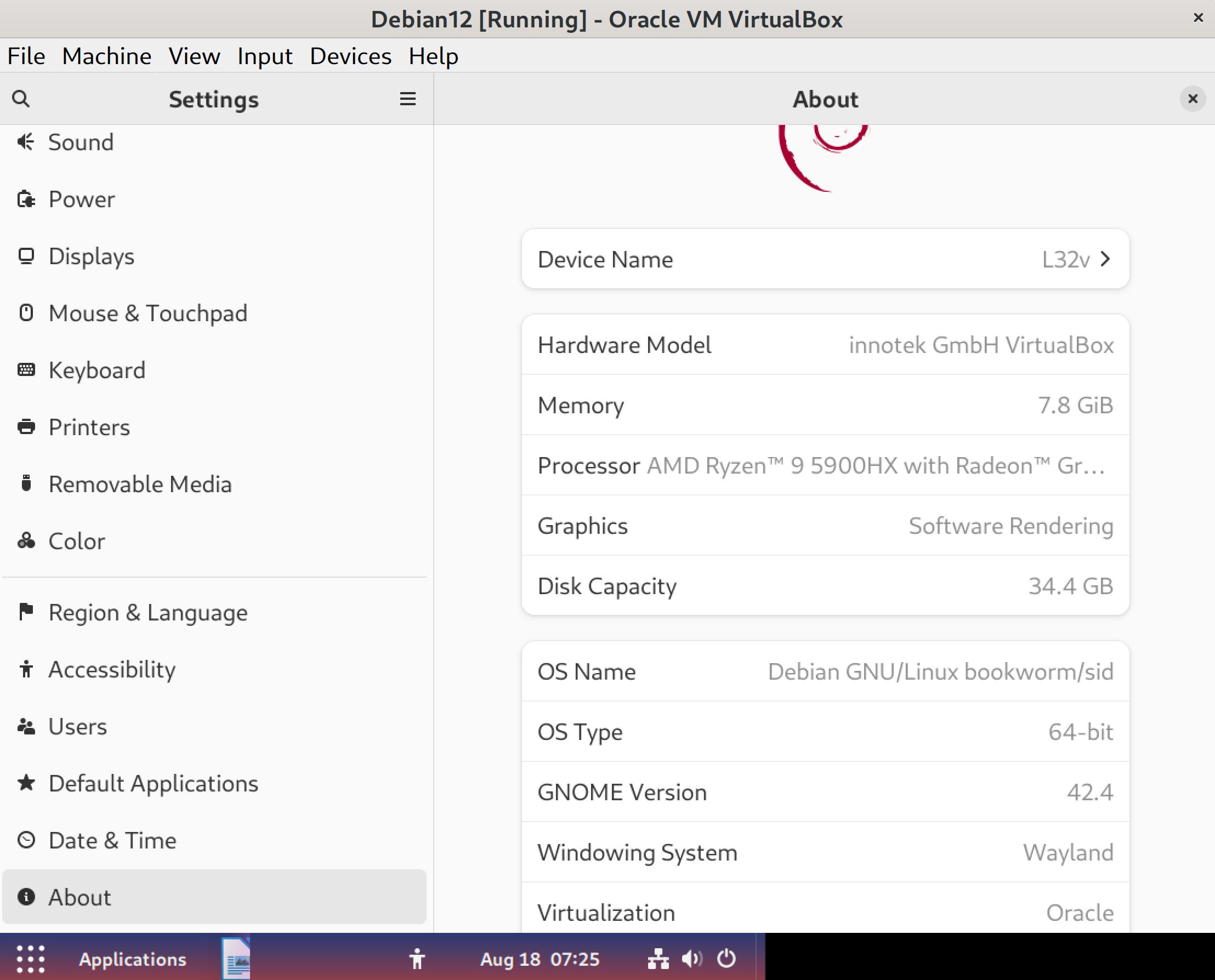Click the Displays monitor icon
The width and height of the screenshot is (1215, 980).
26,257
